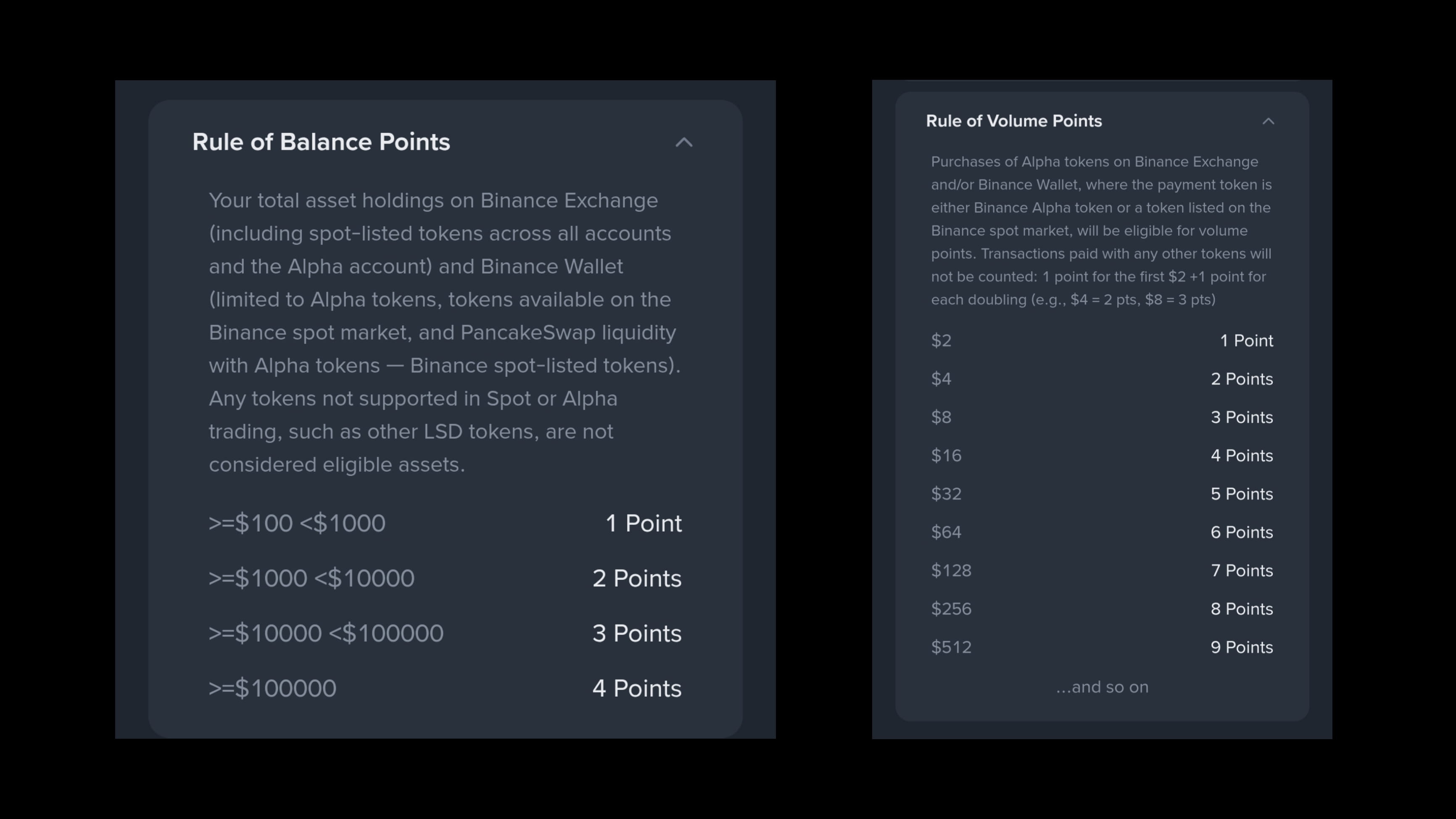Collapse the Rule of Balance Points chevron

[x=684, y=142]
